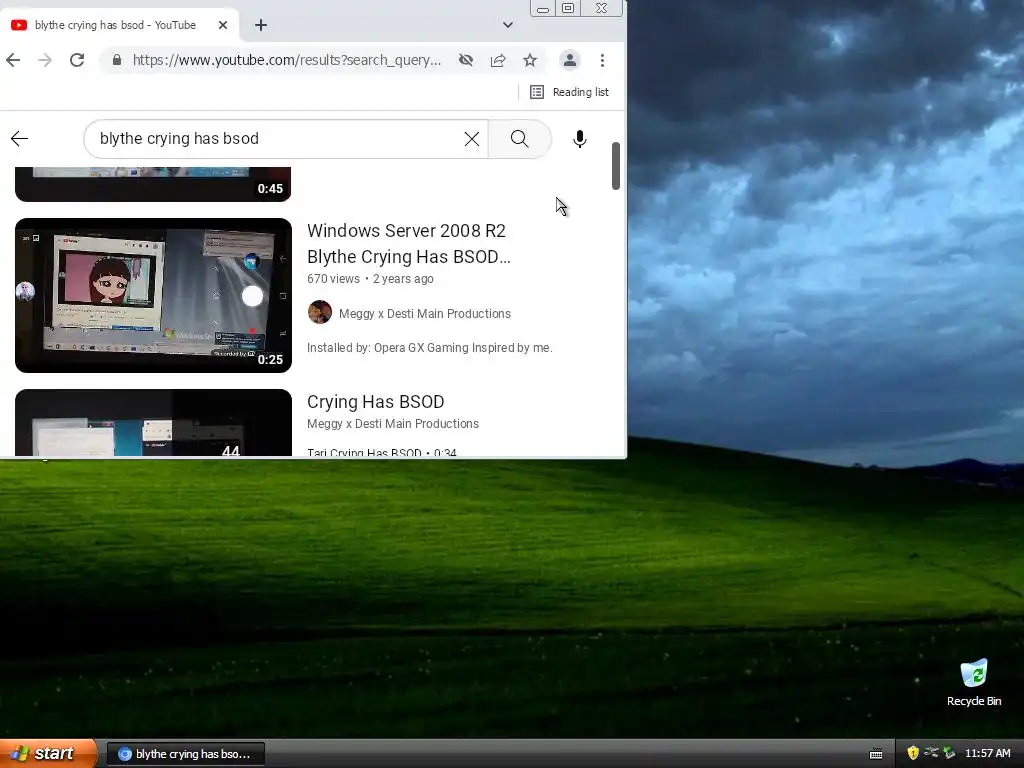Viewport: 1024px width, 768px height.
Task: Click the yellow security shield tray icon
Action: (913, 753)
